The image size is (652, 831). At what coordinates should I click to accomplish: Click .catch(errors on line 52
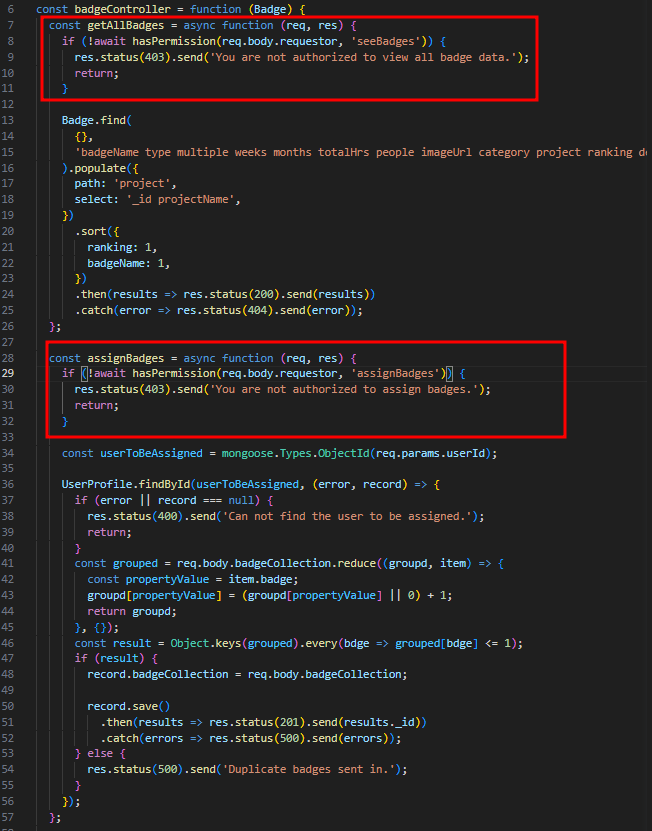pos(142,738)
